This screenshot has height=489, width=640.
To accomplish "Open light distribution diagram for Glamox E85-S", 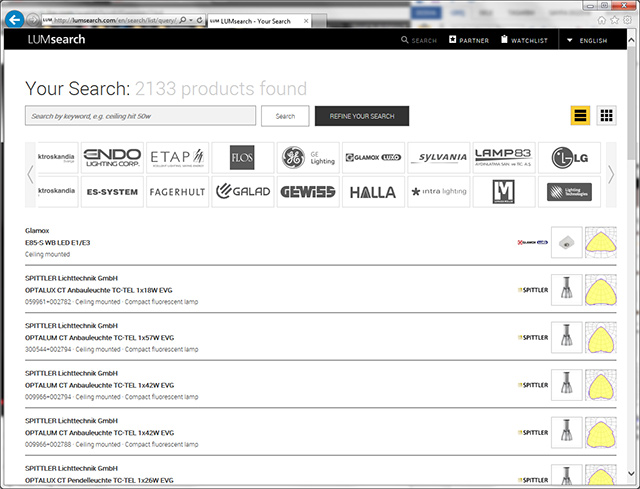I will coord(601,242).
